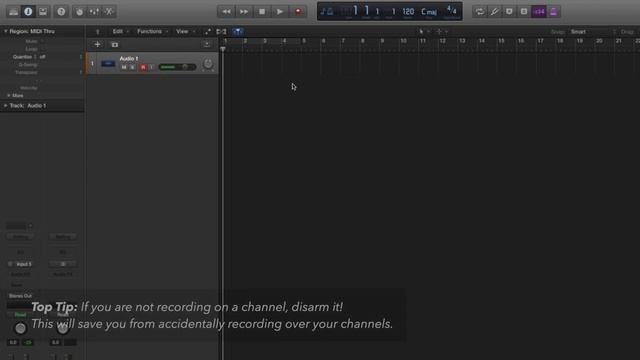Viewport: 640px width, 360px height.
Task: Add a new track with plus button
Action: coord(97,44)
